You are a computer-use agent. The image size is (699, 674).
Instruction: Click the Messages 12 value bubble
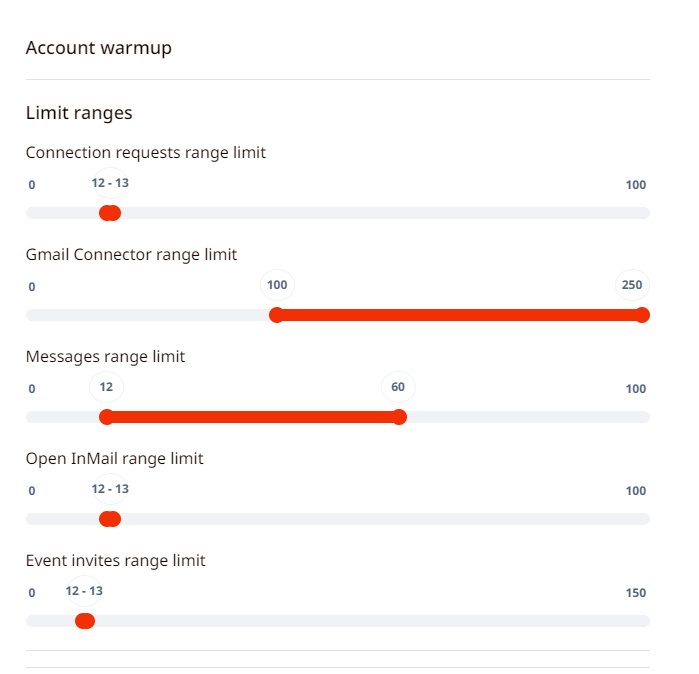pos(106,387)
